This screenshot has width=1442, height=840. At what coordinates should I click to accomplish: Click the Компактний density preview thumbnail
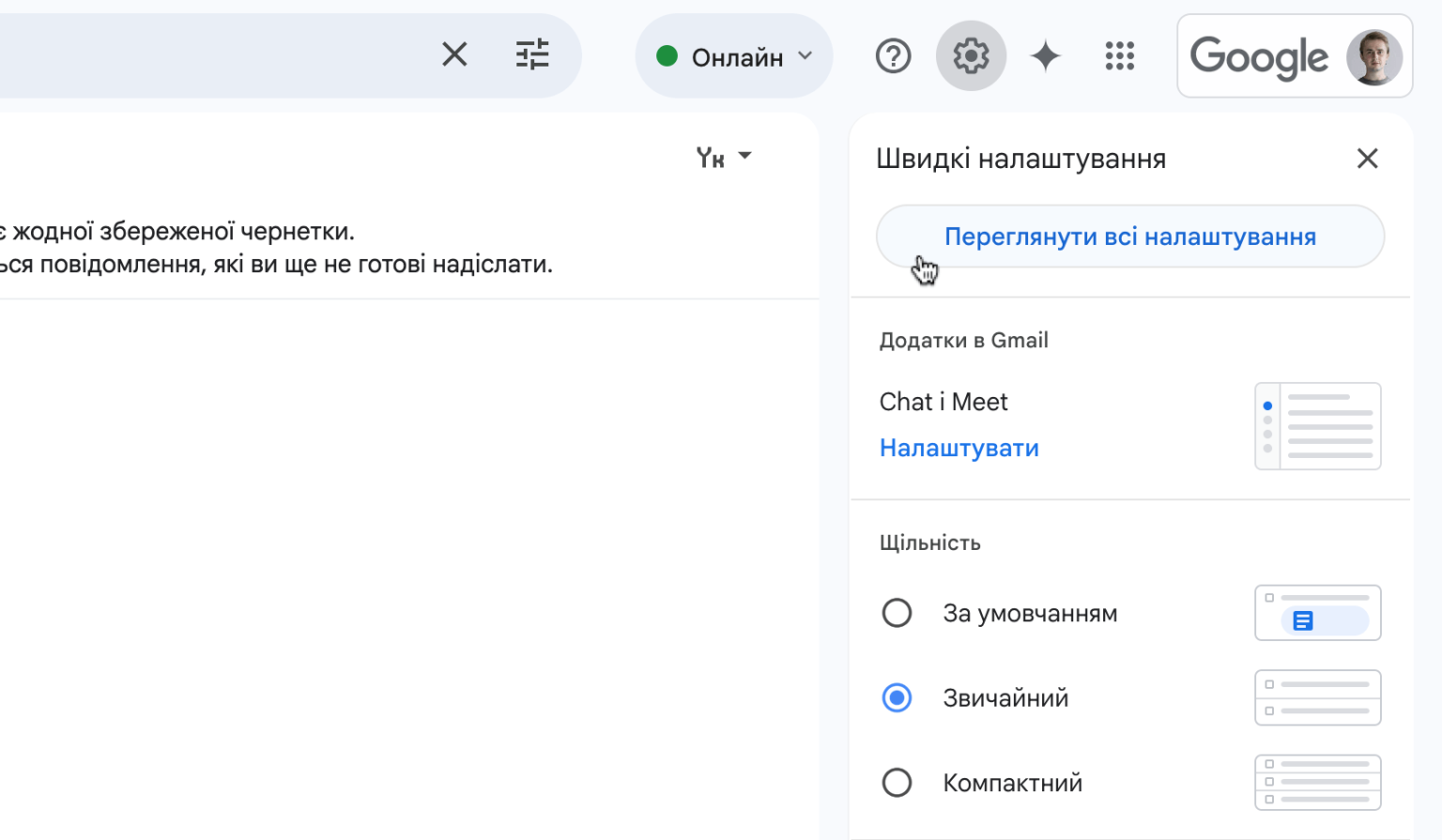point(1317,782)
